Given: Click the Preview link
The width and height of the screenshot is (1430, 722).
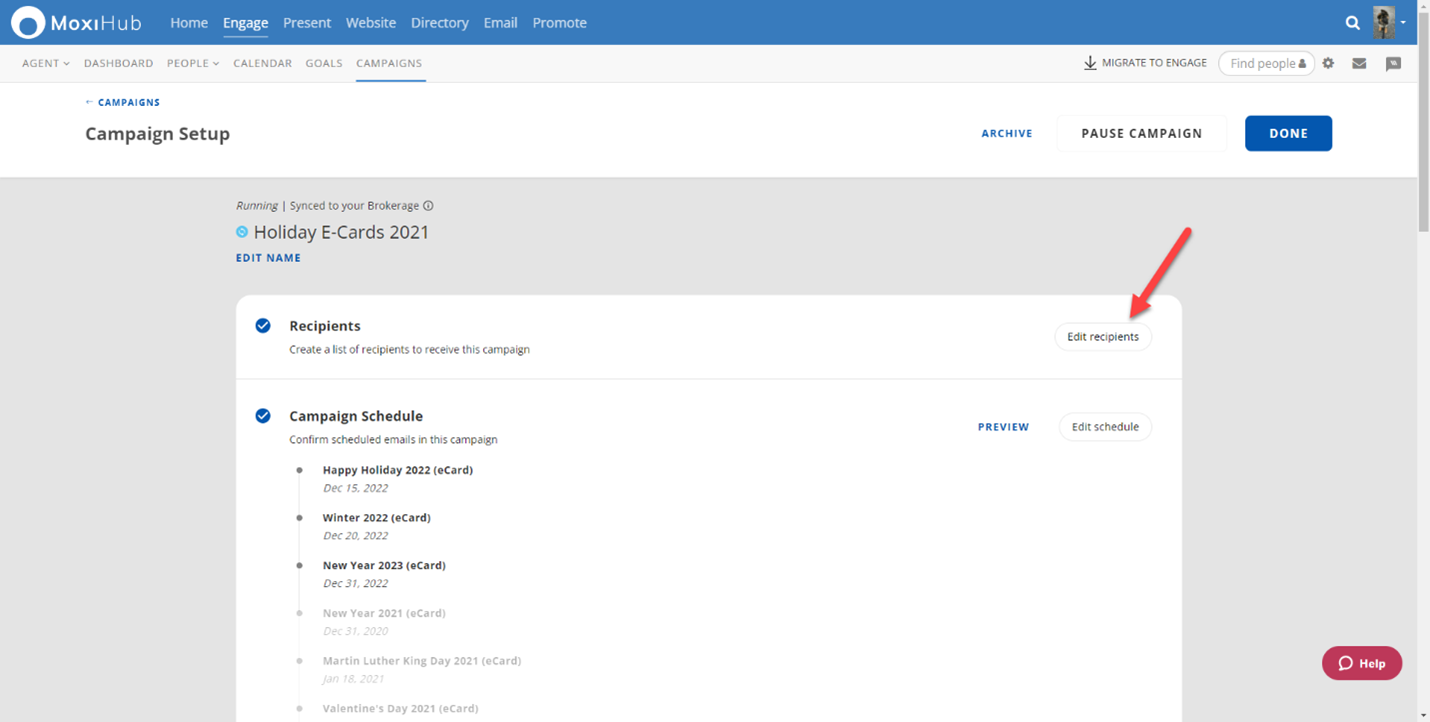Looking at the screenshot, I should coord(1003,427).
